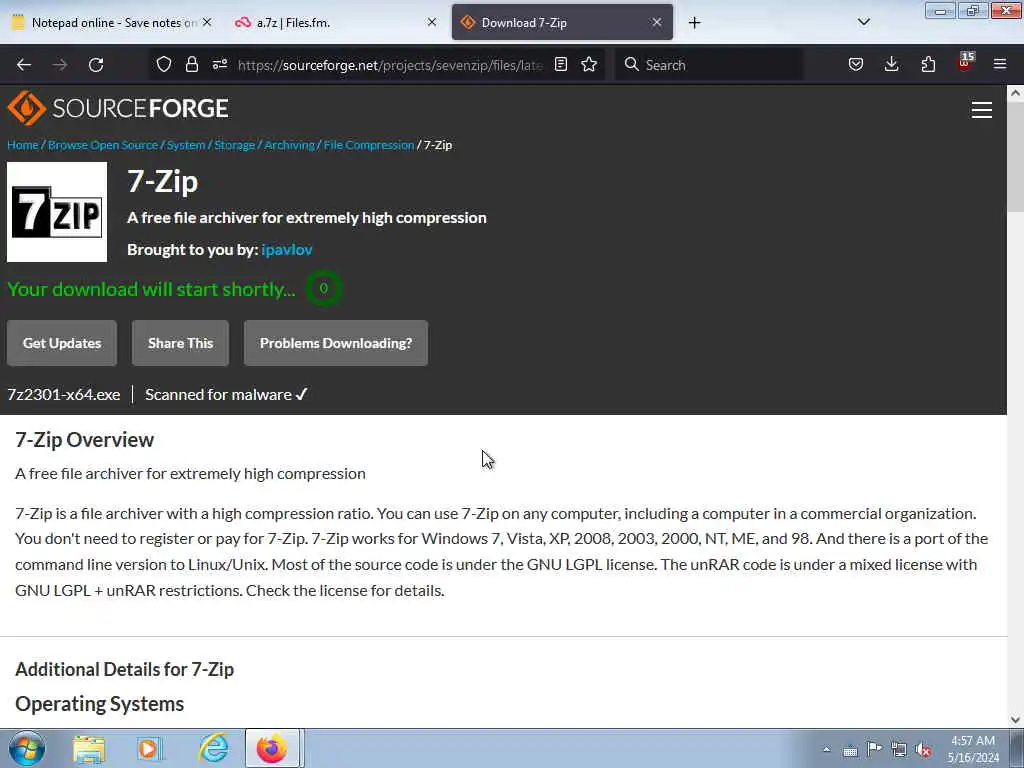1024x768 pixels.
Task: Go back using the browser back arrow
Action: [24, 65]
